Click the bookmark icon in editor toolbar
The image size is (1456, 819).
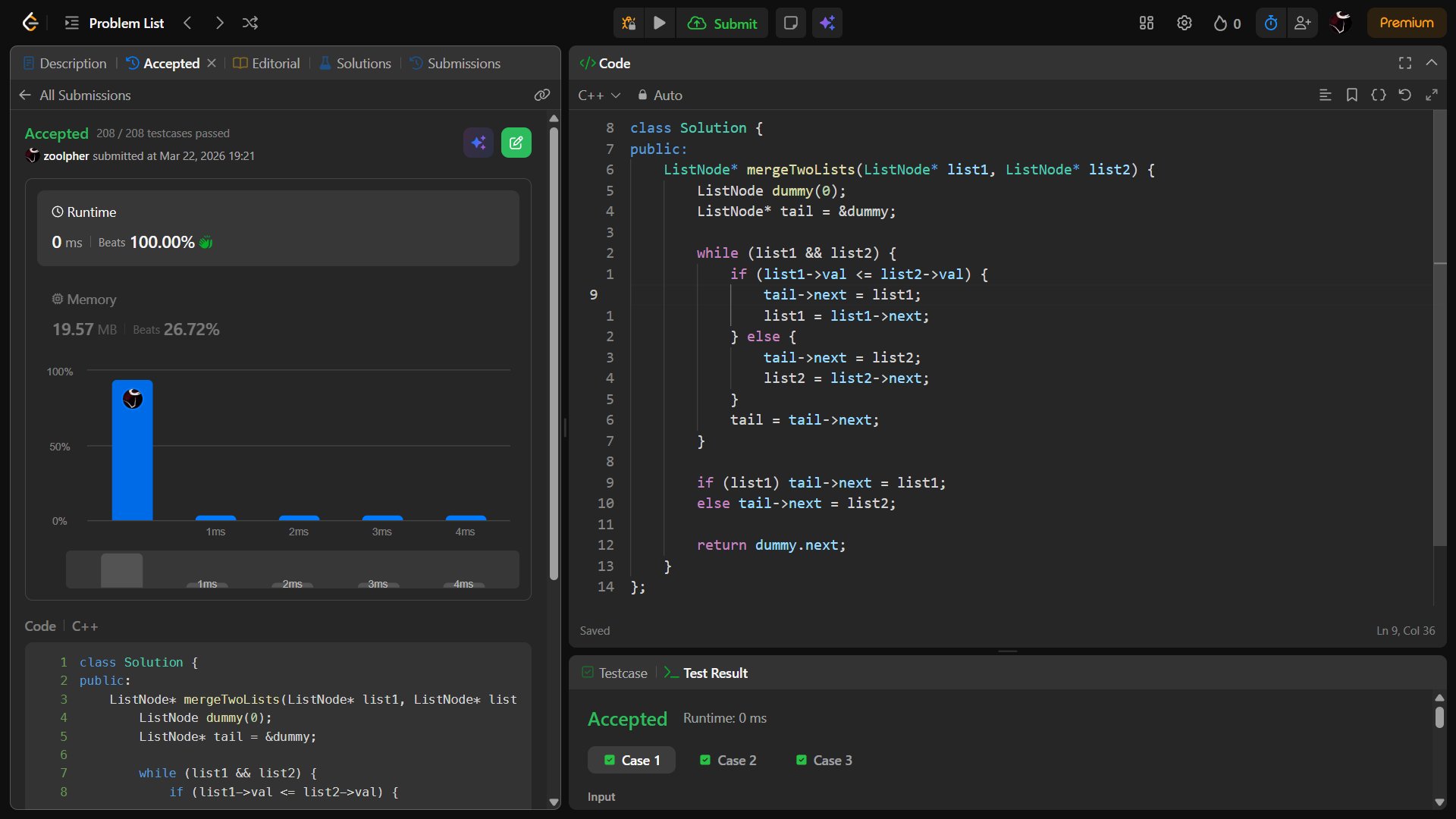point(1351,95)
